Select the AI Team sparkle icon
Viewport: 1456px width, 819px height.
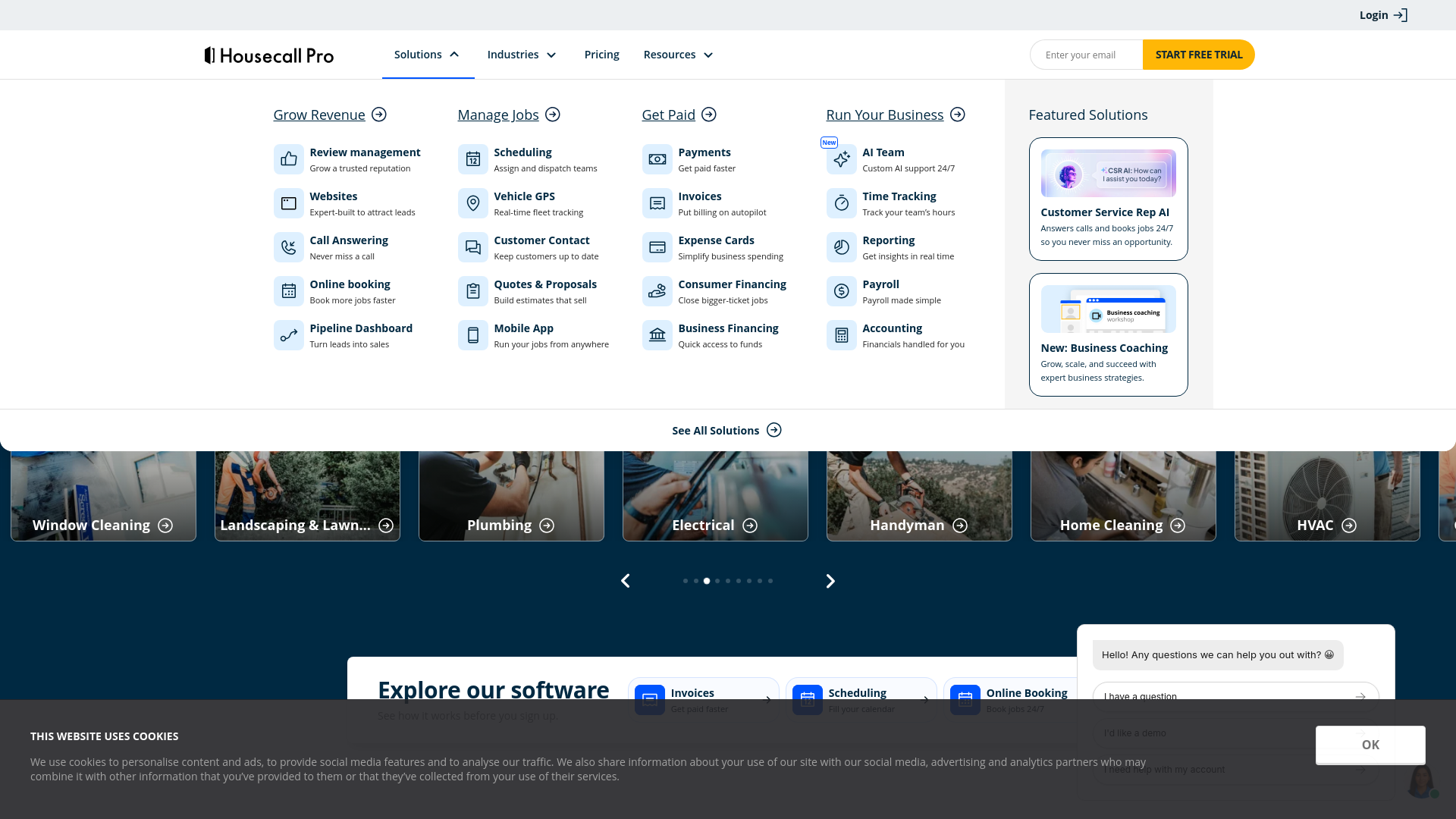click(842, 159)
